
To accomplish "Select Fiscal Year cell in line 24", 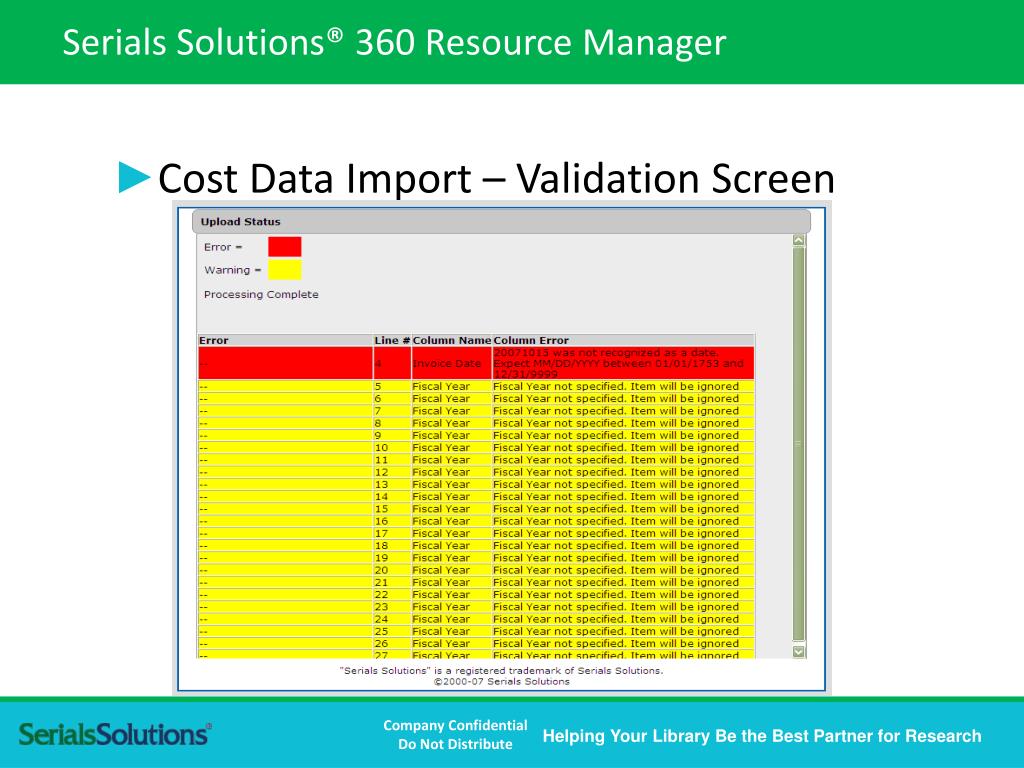I will pos(451,619).
